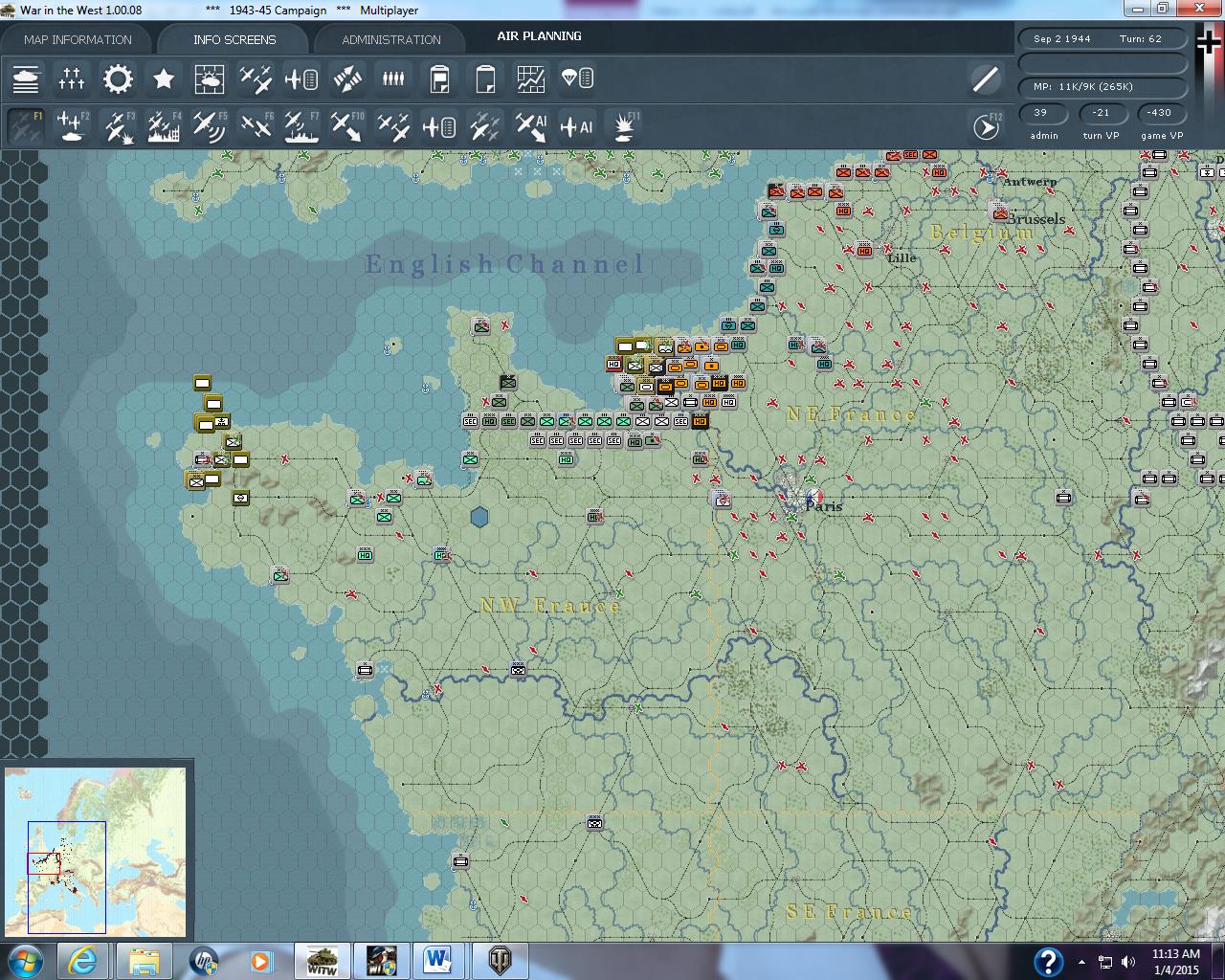Open Microsoft Word from the taskbar

440,961
